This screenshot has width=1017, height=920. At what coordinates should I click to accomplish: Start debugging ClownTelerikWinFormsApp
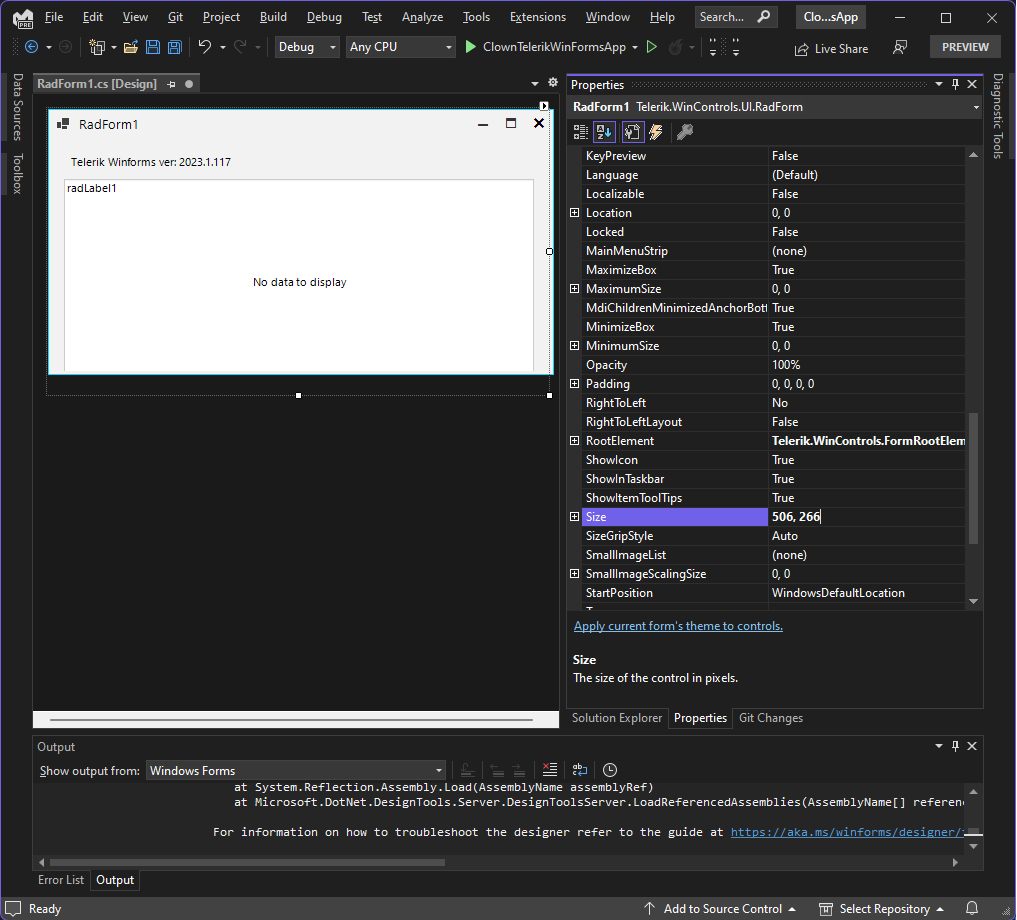471,47
